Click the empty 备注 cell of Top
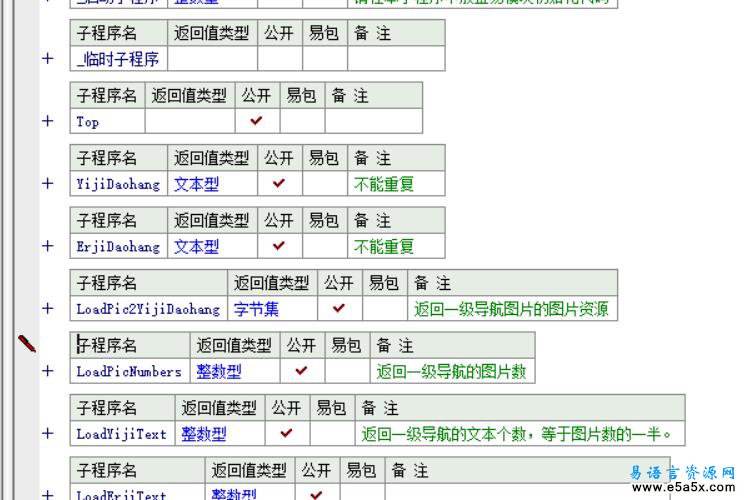Screen dimensions: 744x500 click(374, 121)
